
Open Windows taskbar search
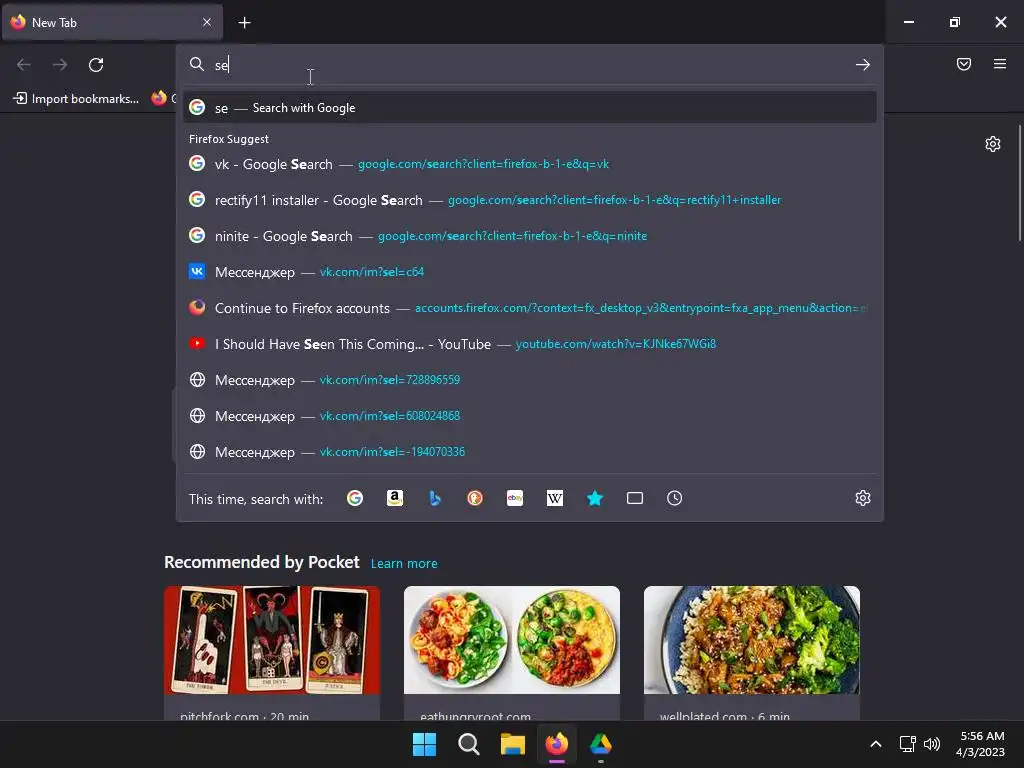(x=468, y=744)
